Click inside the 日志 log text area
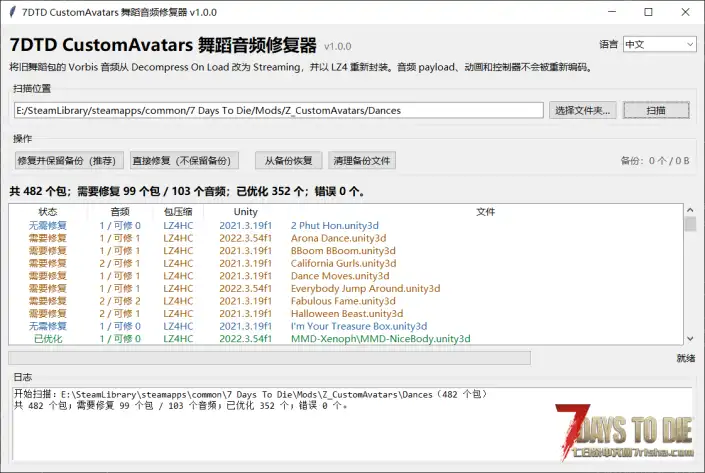The width and height of the screenshot is (705, 473). (352, 424)
